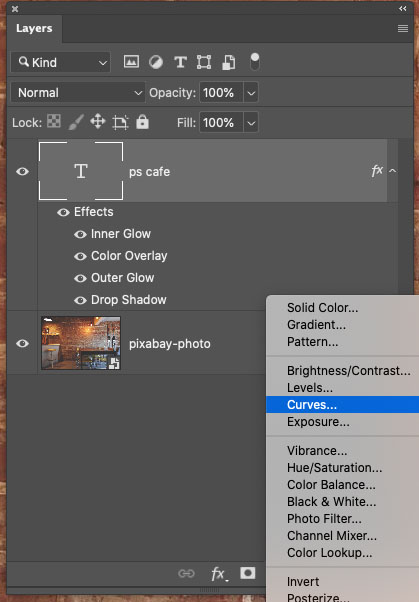Toggle the layer filtering switch
The width and height of the screenshot is (419, 602).
coord(255,62)
